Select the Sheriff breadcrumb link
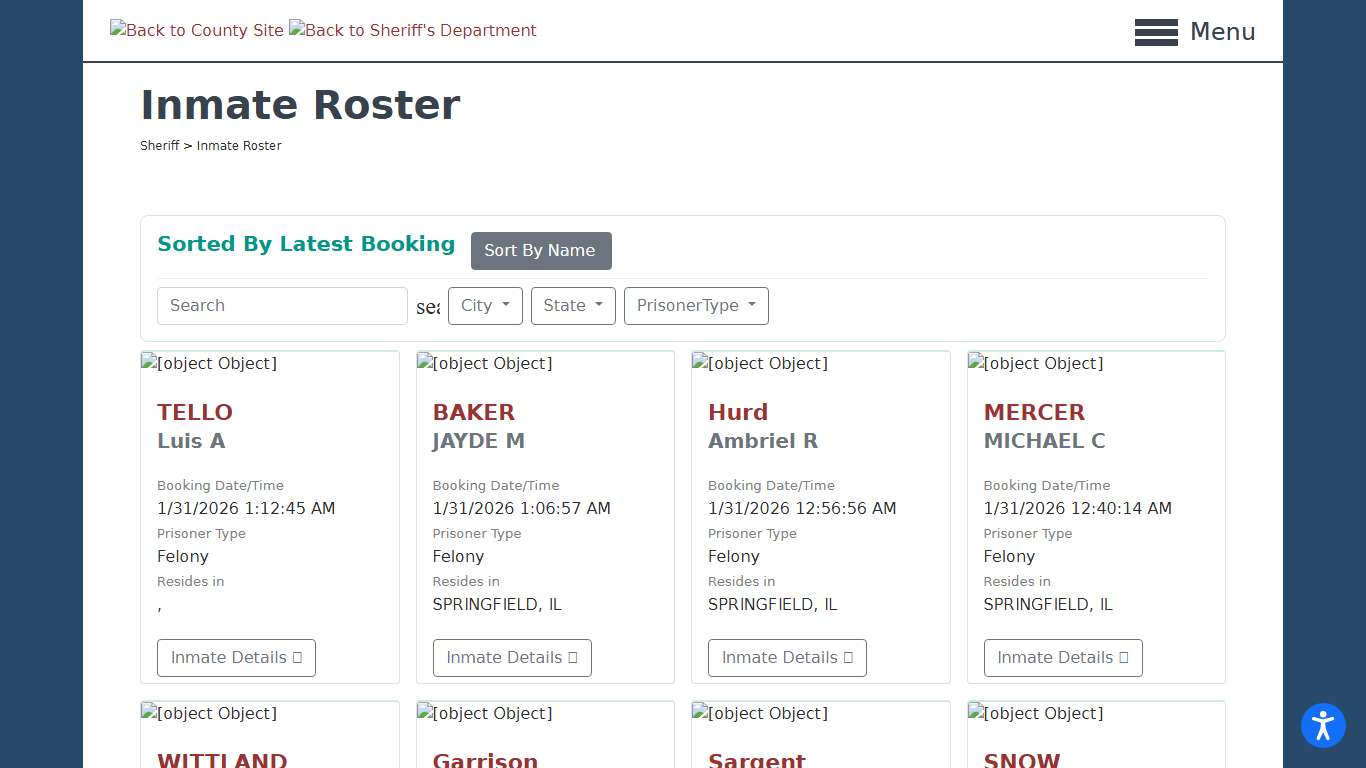The image size is (1366, 768). point(160,145)
